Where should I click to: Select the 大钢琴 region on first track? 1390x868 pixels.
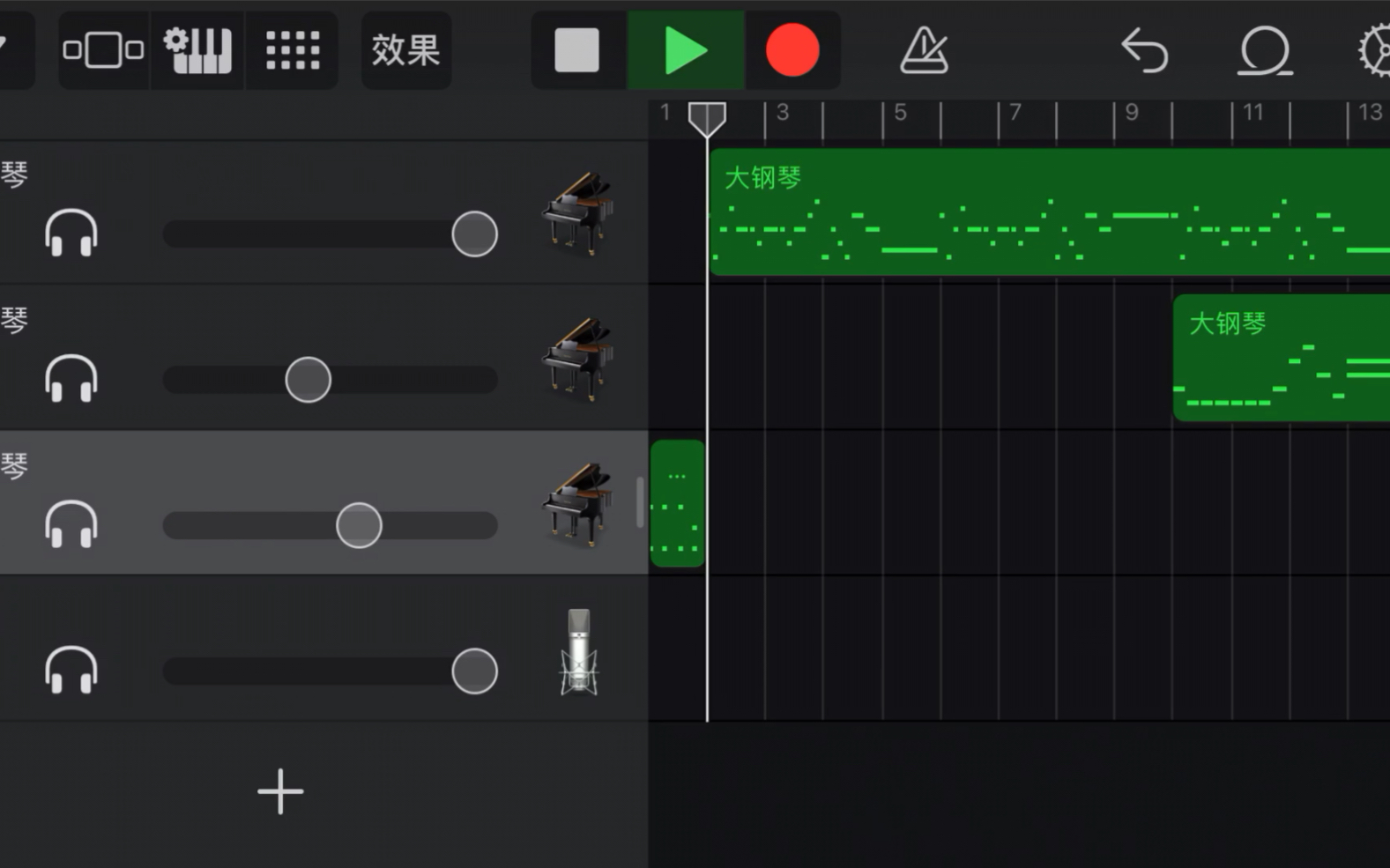coord(1050,212)
